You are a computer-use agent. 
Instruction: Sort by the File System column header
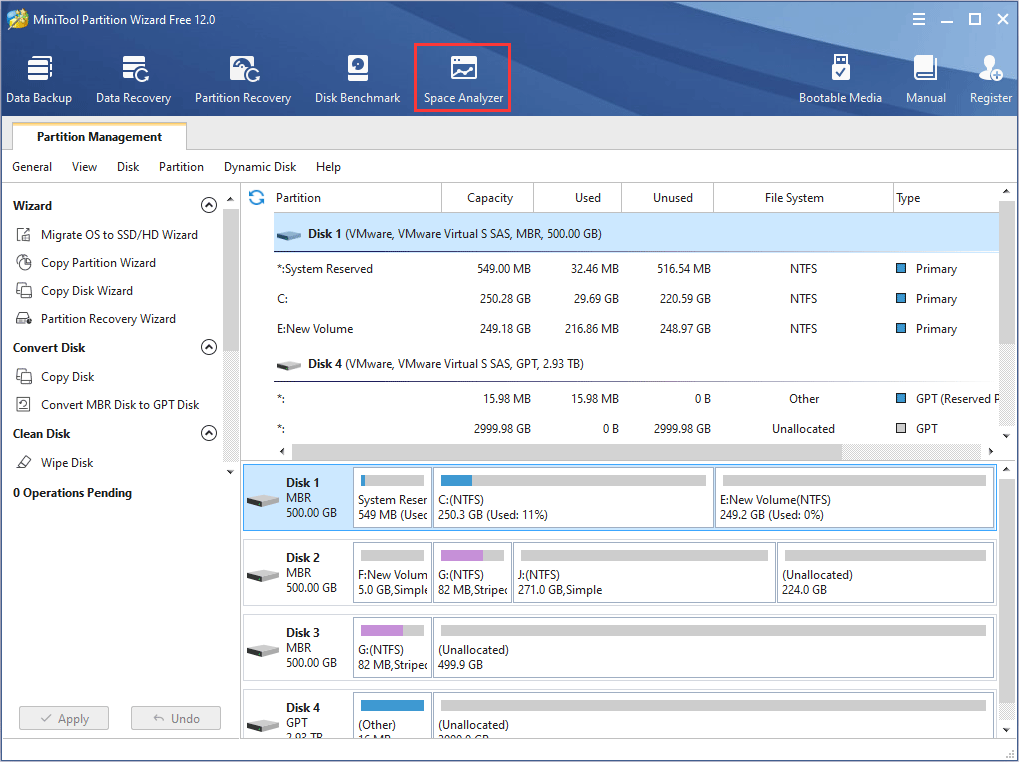(803, 197)
